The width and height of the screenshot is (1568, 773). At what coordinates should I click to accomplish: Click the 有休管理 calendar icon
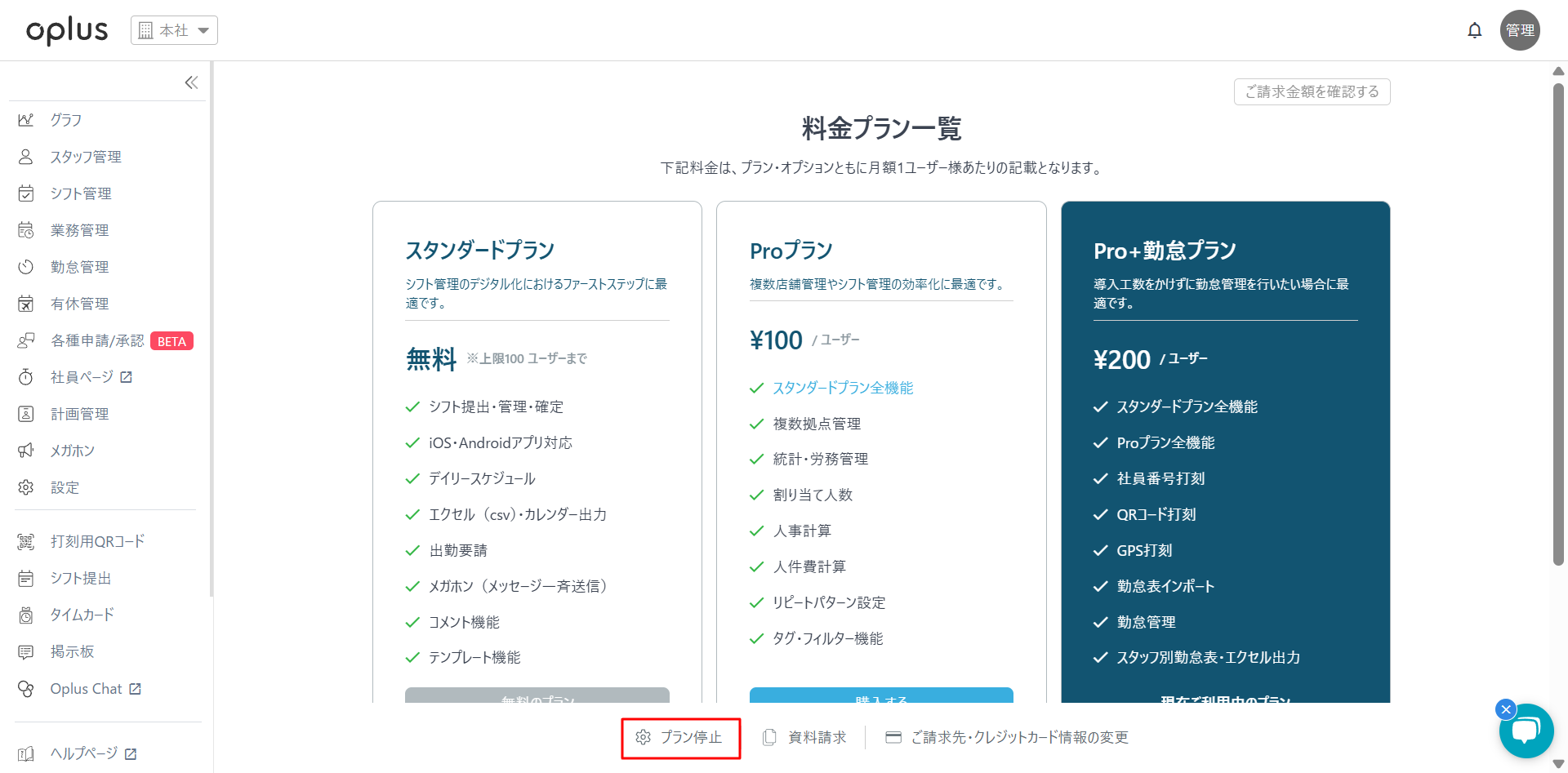coord(26,304)
